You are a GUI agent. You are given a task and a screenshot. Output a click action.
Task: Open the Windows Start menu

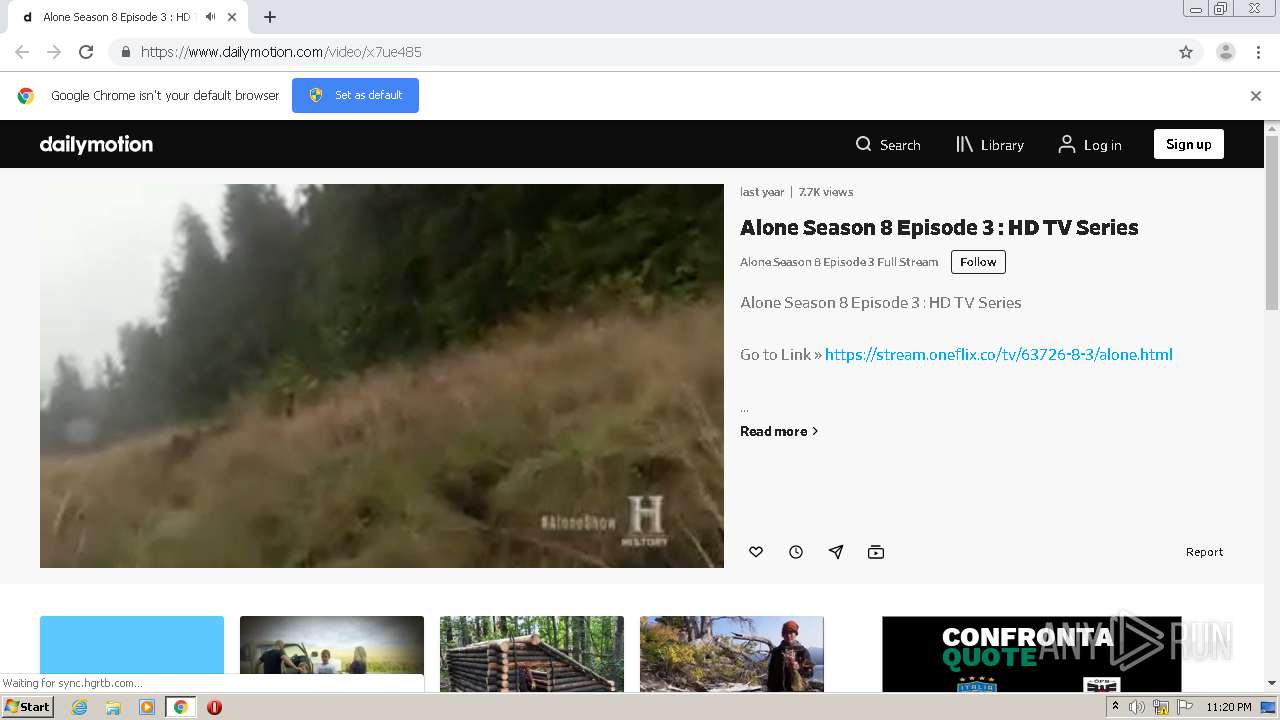click(x=28, y=706)
